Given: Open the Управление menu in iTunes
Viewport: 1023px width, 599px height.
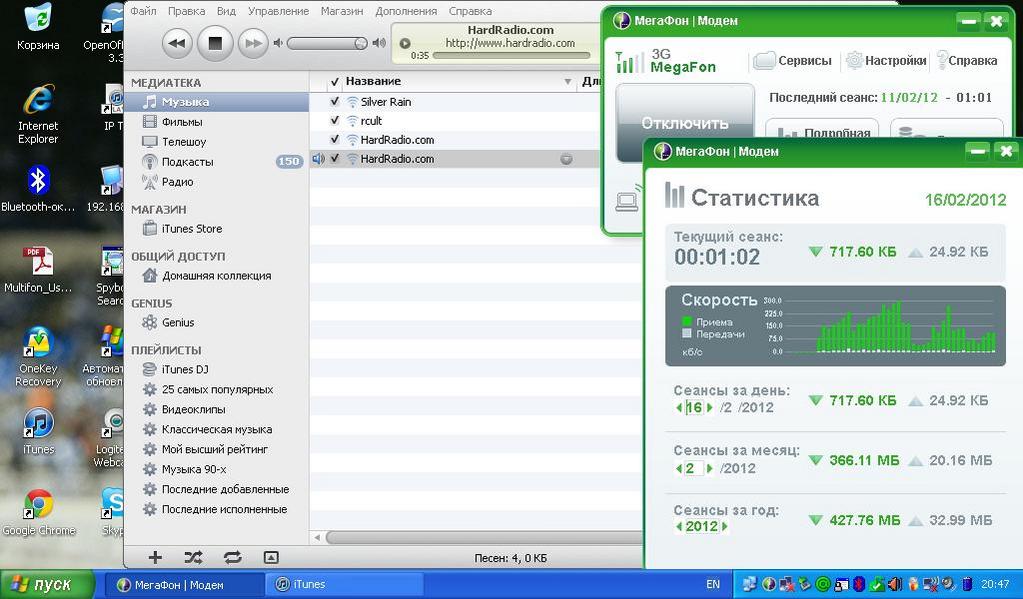Looking at the screenshot, I should 279,11.
